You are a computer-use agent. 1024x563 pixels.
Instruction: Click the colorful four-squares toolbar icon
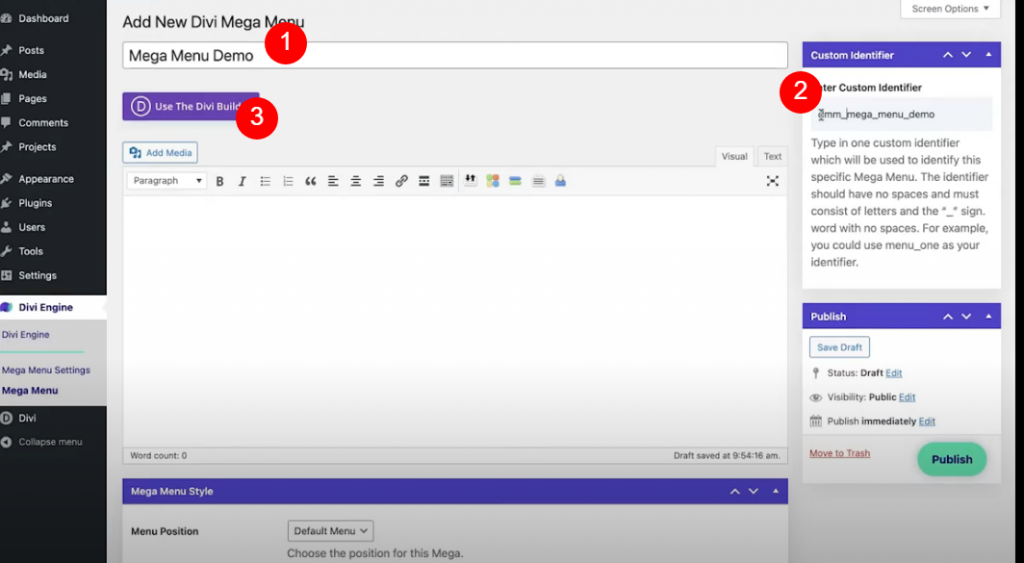coord(492,181)
